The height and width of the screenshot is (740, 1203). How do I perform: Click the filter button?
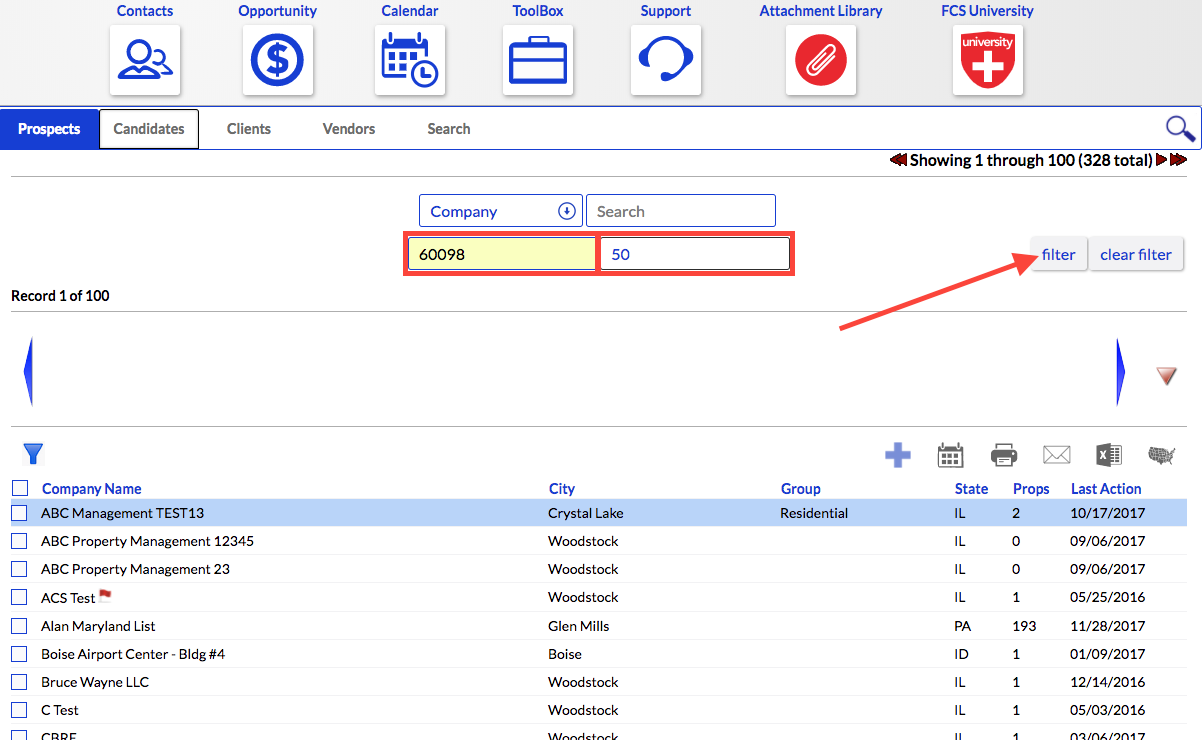(x=1059, y=254)
